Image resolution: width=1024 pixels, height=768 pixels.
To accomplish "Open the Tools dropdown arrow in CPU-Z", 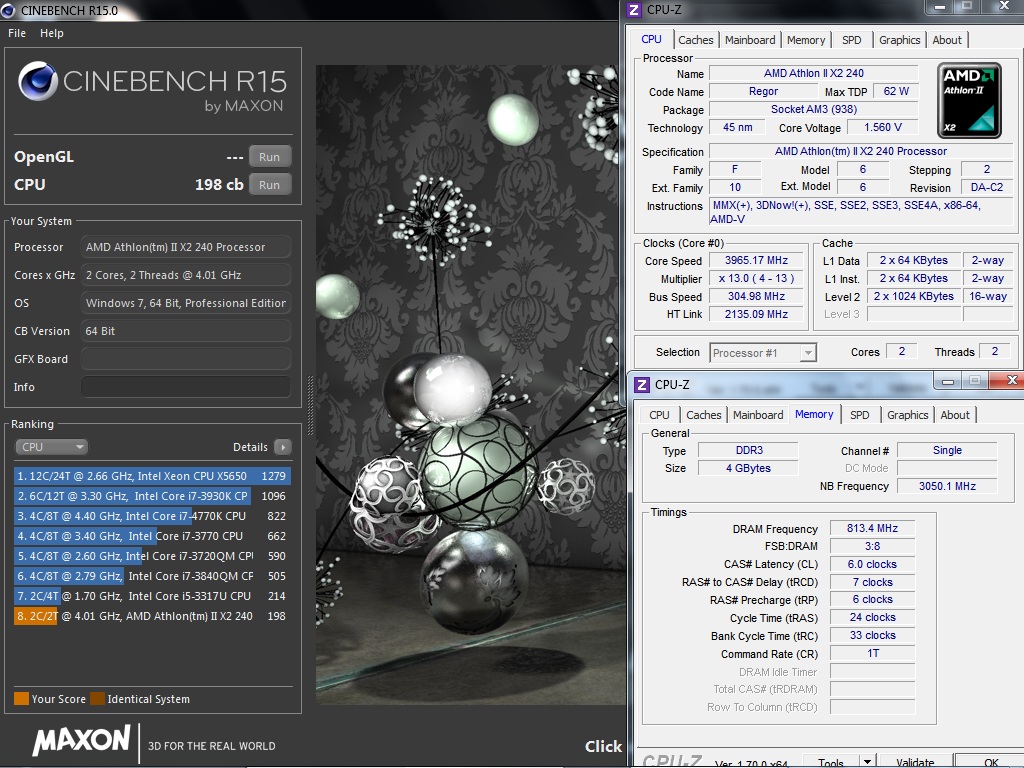I will click(x=867, y=761).
